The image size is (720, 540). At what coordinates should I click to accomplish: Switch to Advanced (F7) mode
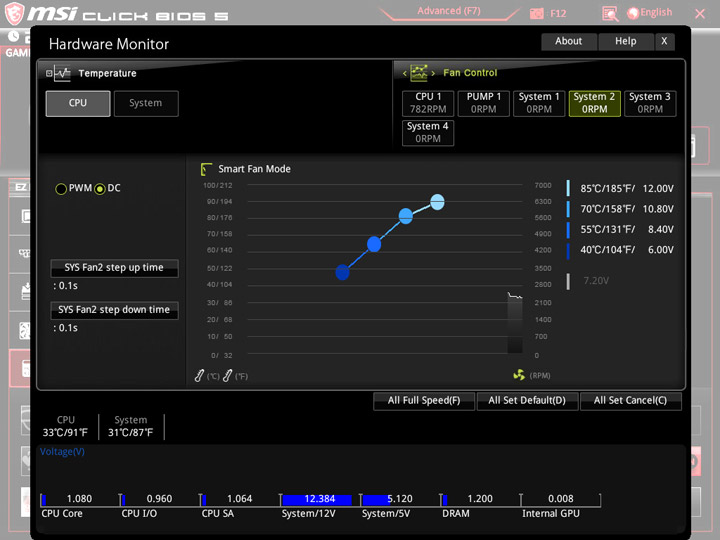449,11
